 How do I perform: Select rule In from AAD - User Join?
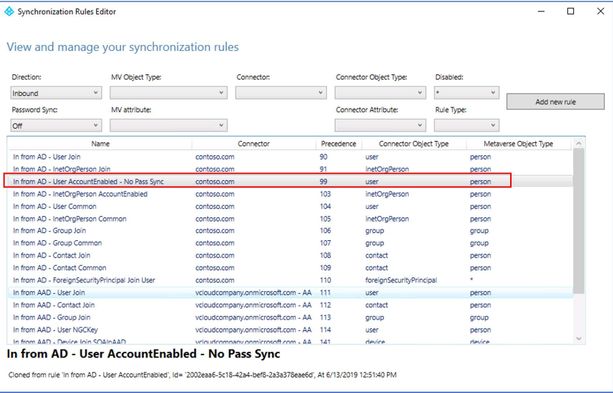290,293
